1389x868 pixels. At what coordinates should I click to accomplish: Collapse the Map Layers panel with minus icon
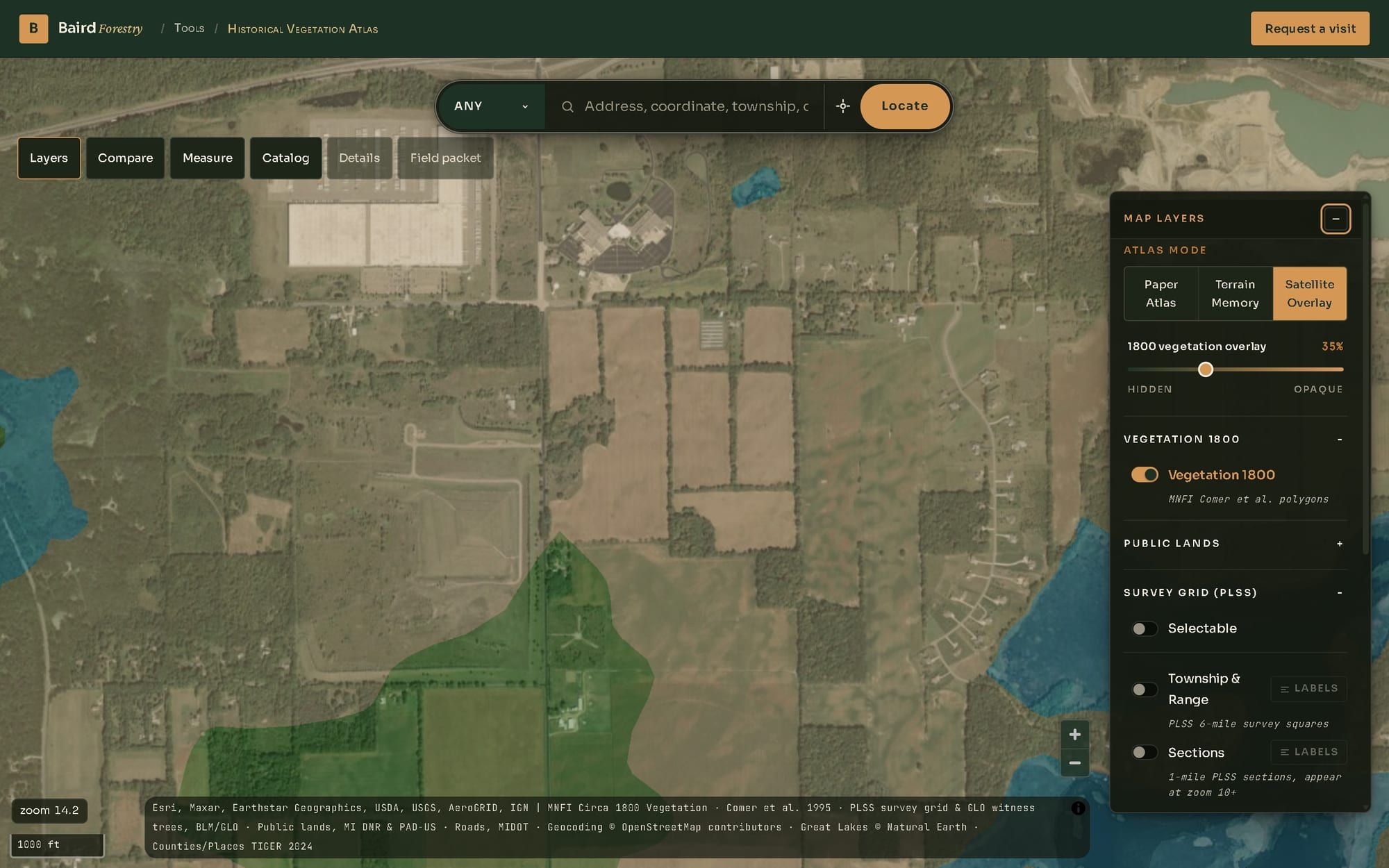(1335, 219)
